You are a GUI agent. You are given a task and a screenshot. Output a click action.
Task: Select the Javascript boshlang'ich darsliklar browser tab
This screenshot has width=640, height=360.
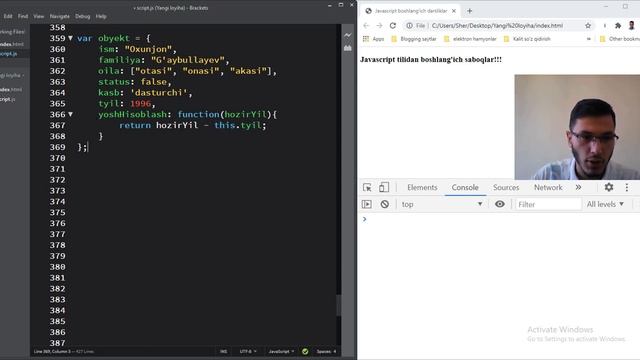(410, 11)
